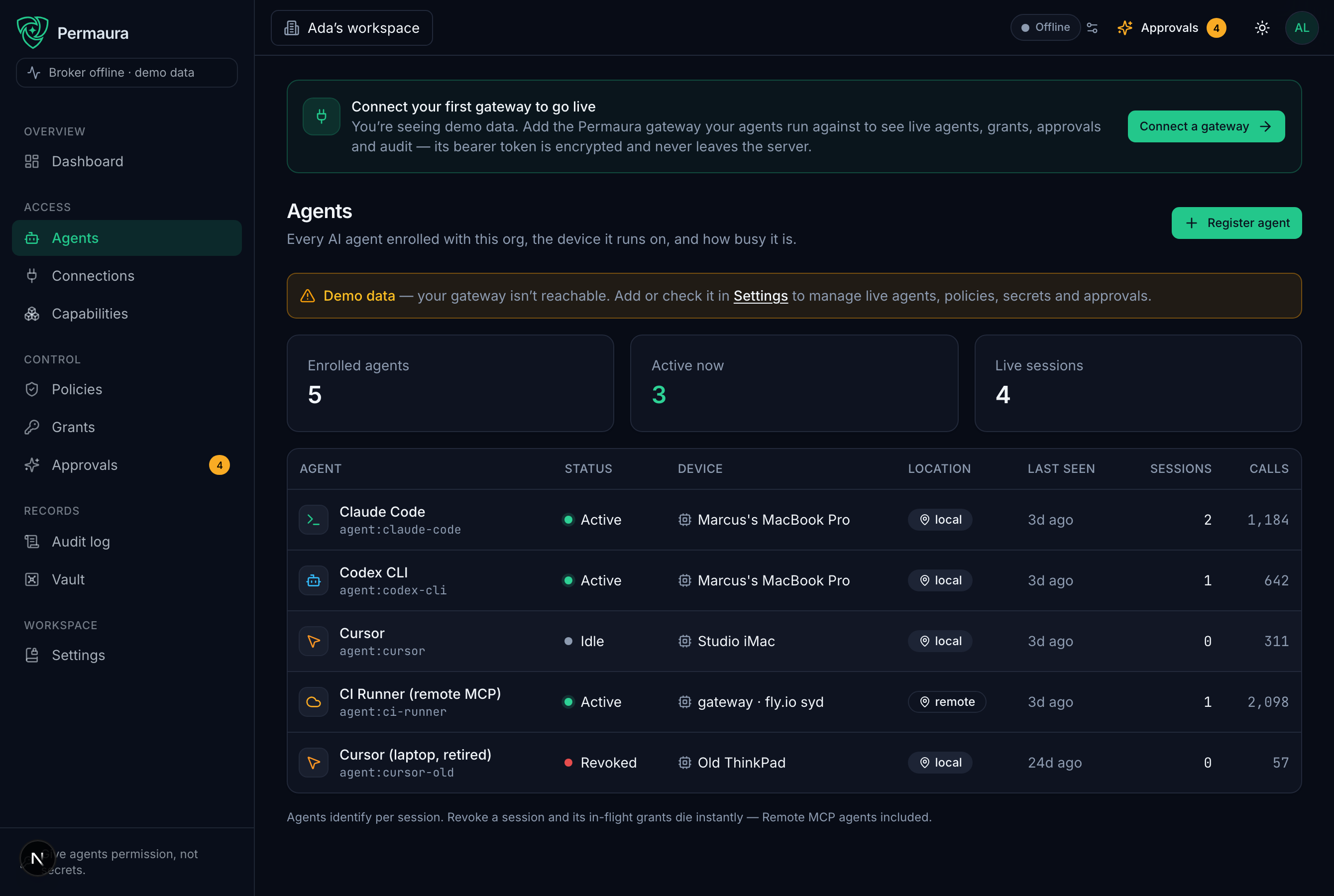
Task: Click the remote location tag for CI Runner
Action: click(947, 702)
